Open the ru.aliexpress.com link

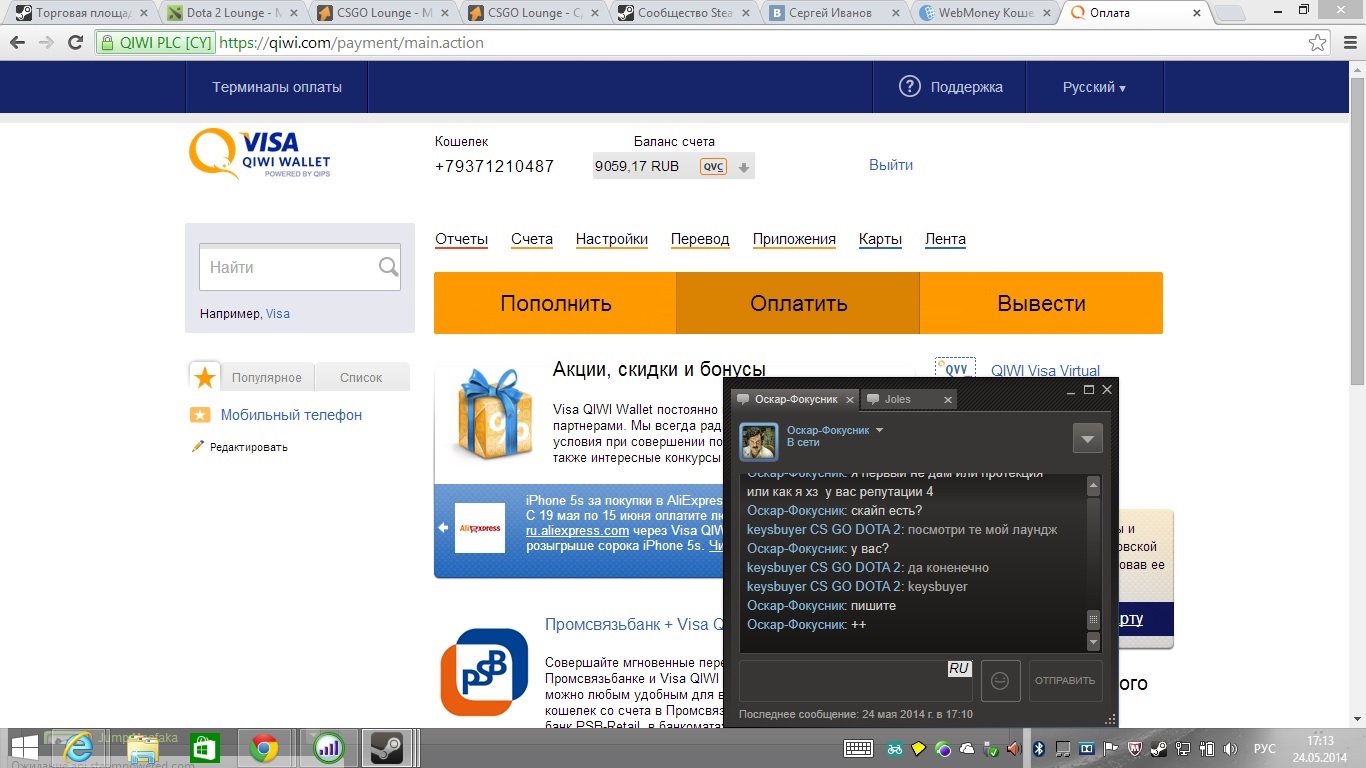[x=577, y=531]
